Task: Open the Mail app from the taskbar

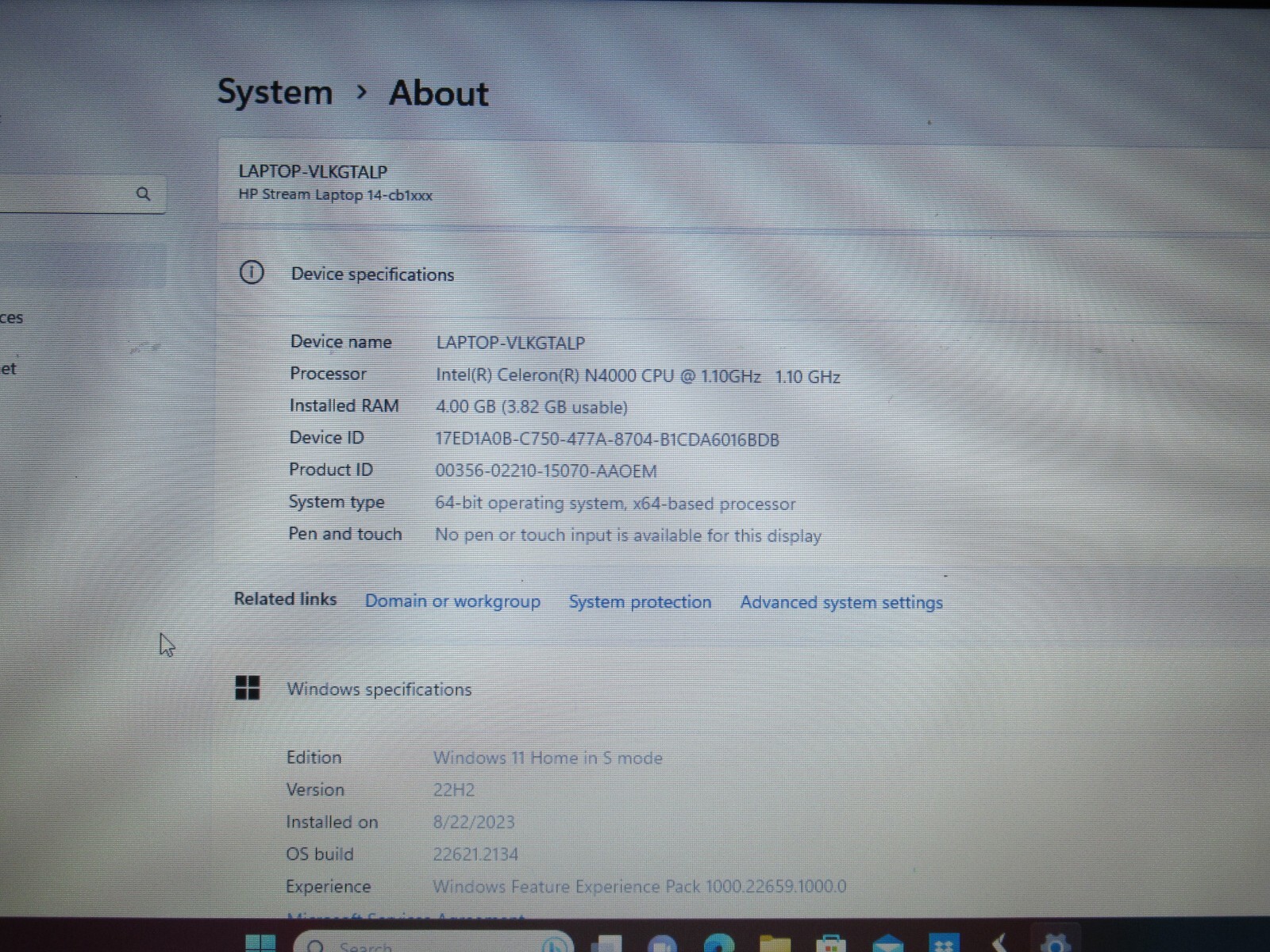Action: point(887,943)
